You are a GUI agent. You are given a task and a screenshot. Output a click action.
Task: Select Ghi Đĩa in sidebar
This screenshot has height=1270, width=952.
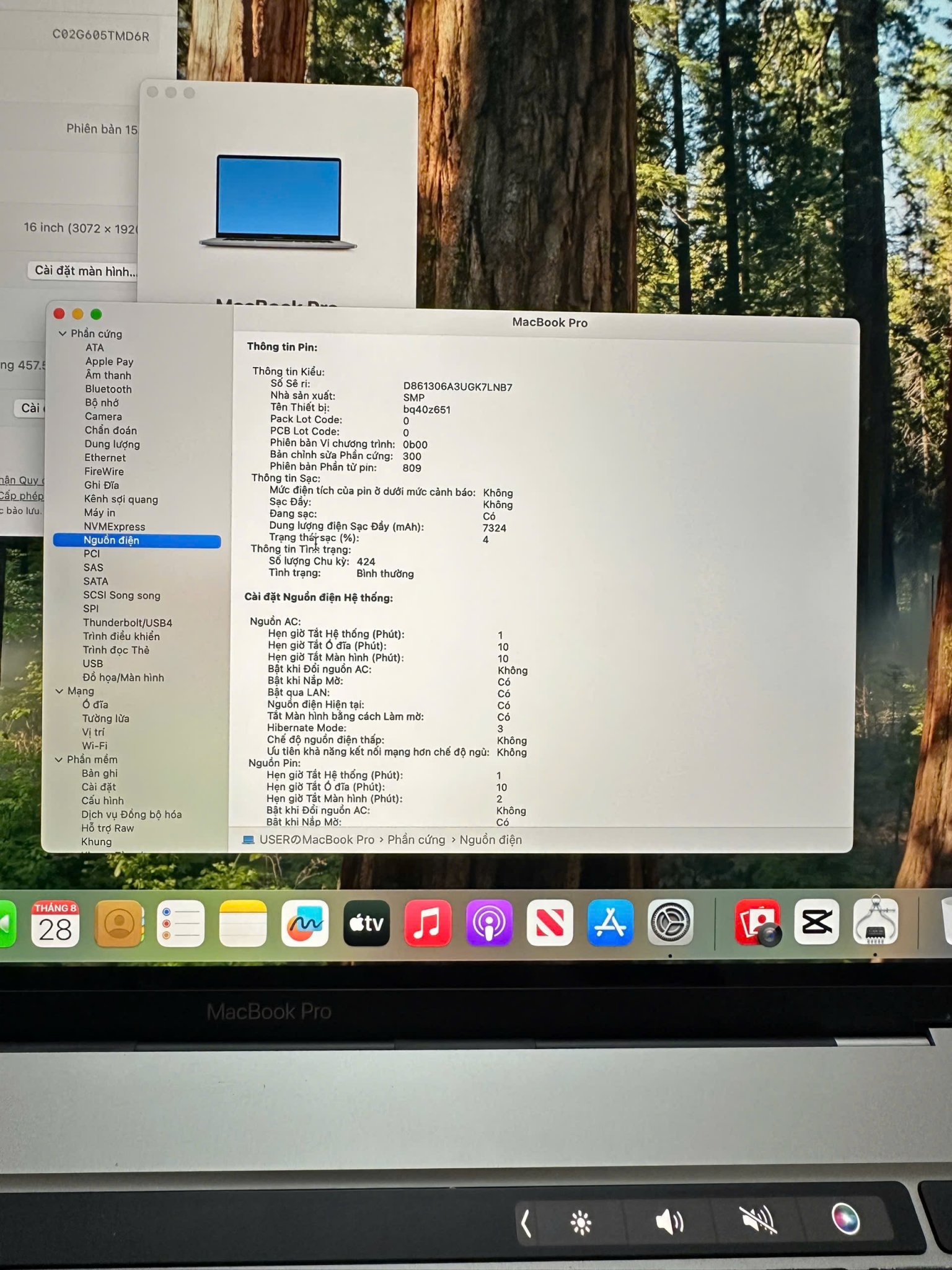[x=102, y=485]
